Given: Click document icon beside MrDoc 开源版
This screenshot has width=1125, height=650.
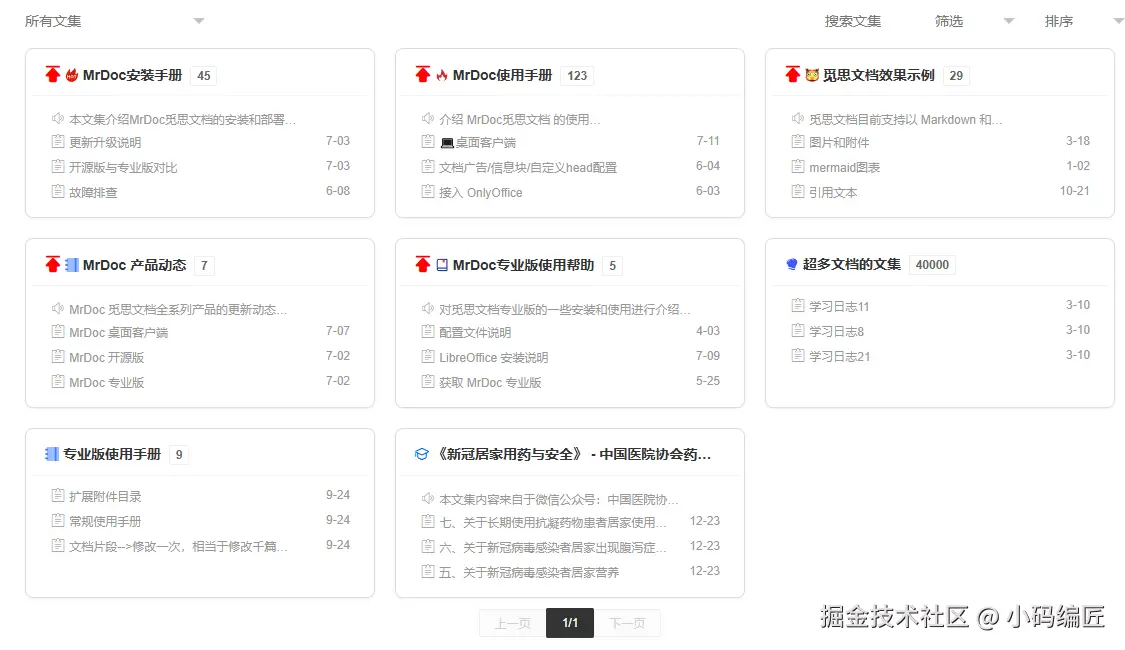Looking at the screenshot, I should [57, 357].
